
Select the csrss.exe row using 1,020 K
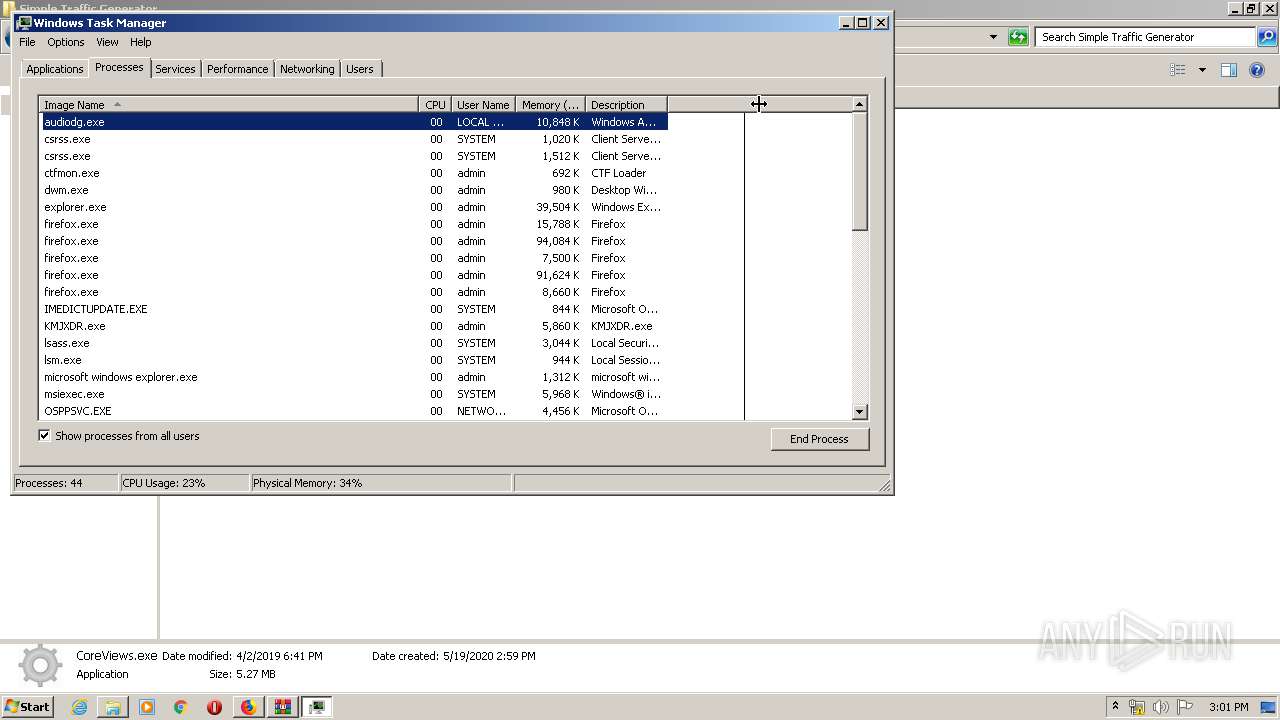click(x=354, y=139)
